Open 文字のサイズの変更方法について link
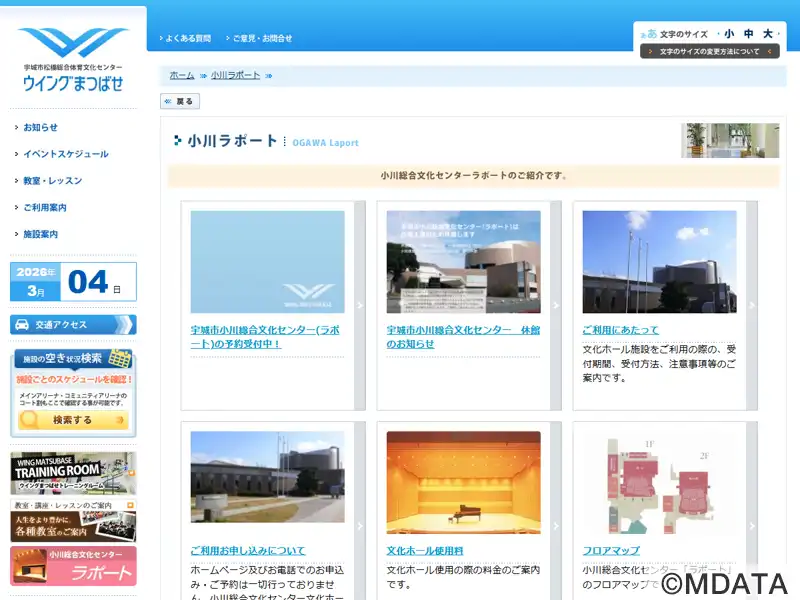 [710, 51]
